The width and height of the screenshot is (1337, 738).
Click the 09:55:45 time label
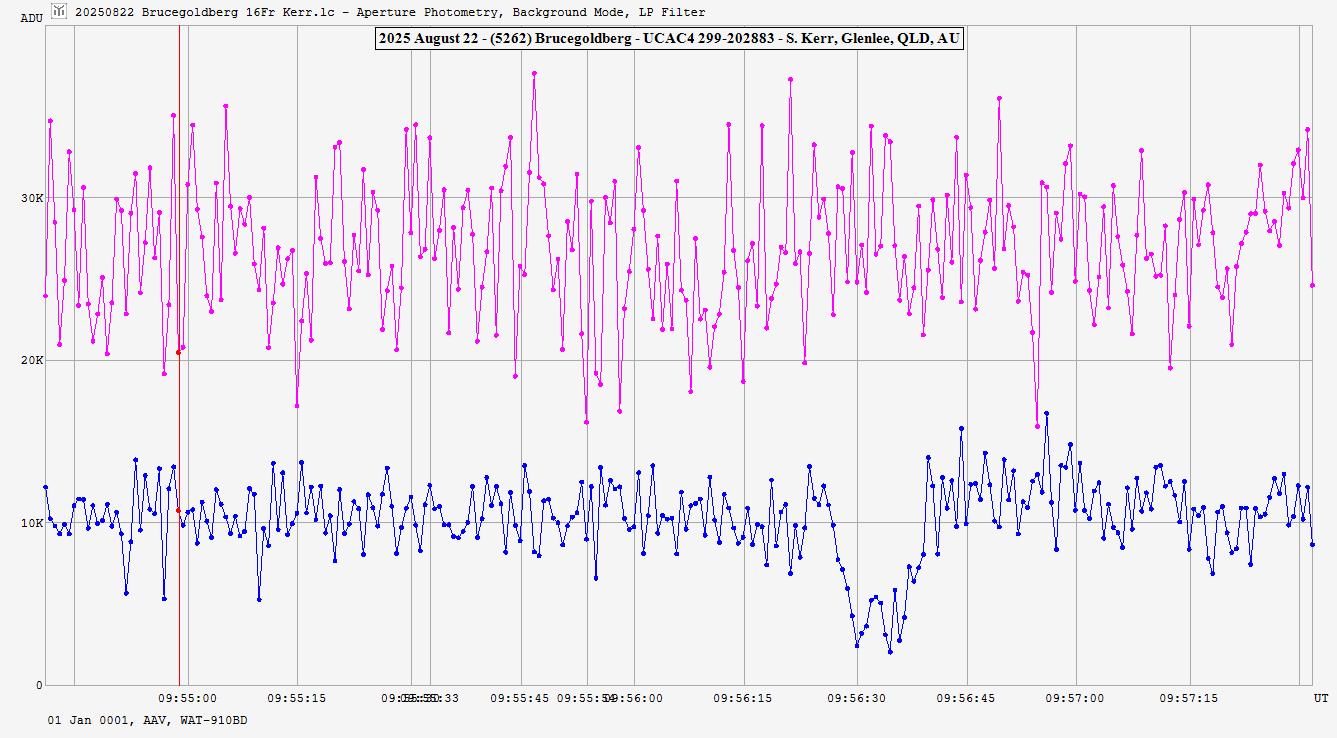click(520, 698)
